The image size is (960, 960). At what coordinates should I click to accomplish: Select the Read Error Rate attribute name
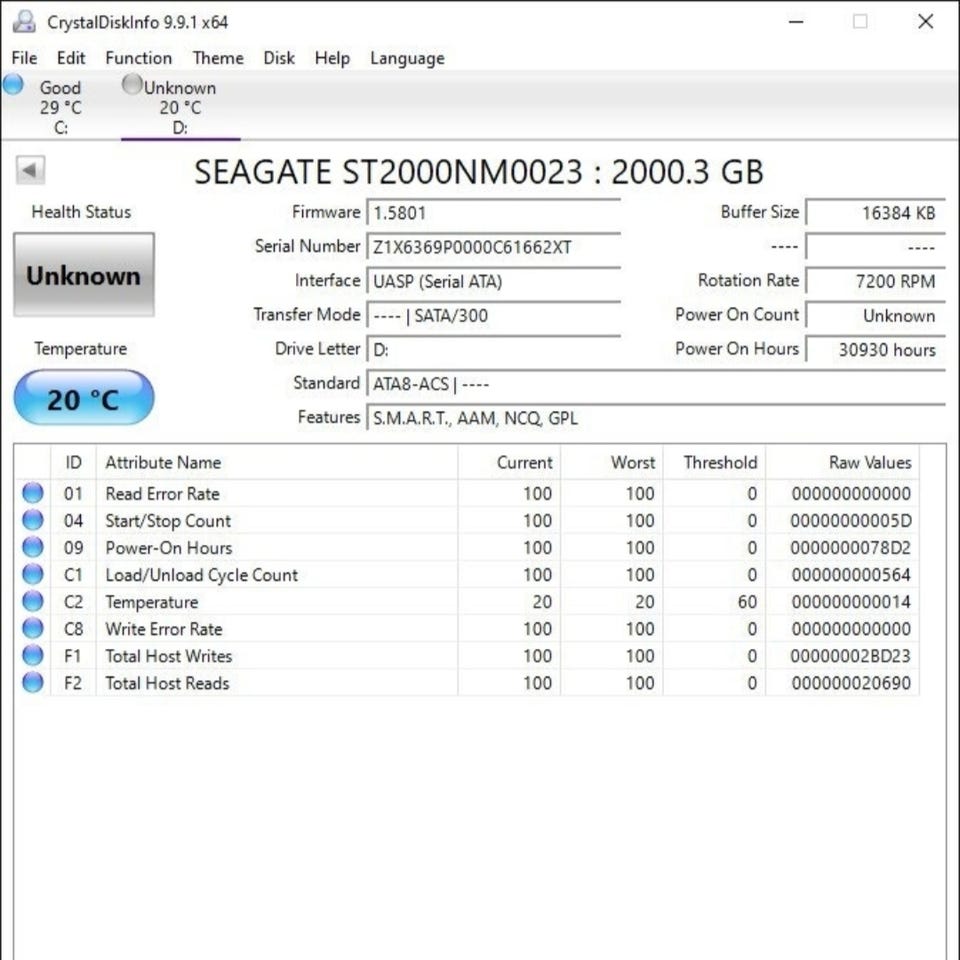coord(162,493)
